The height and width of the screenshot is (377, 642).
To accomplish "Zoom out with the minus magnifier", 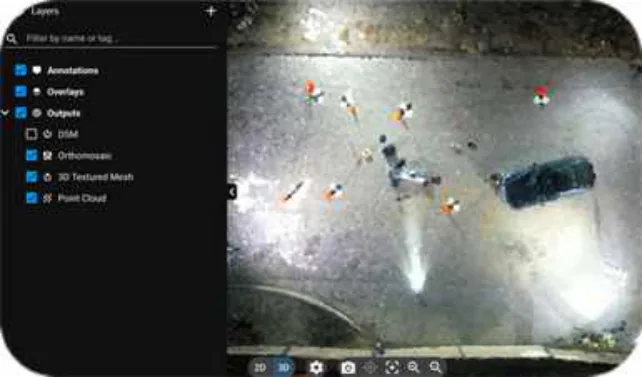I will (x=414, y=368).
